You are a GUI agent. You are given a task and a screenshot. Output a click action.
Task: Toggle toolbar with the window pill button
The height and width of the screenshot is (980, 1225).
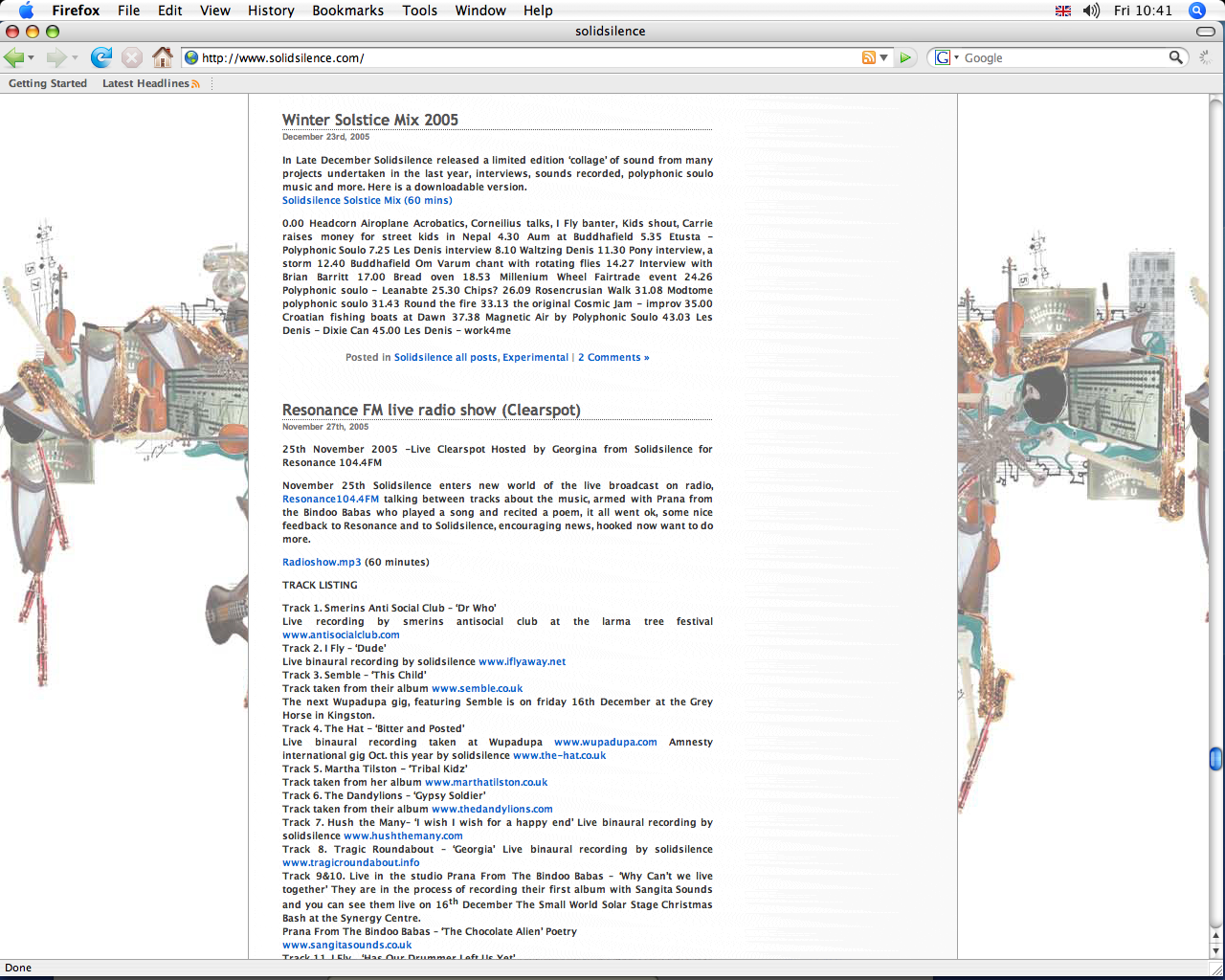point(1206,32)
